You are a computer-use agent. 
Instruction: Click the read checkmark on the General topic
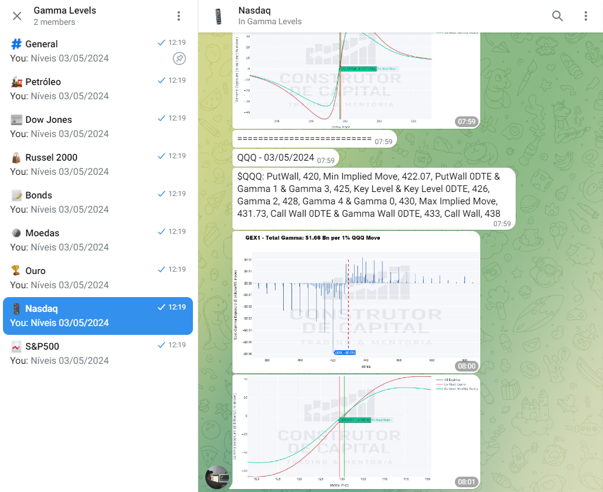click(162, 42)
